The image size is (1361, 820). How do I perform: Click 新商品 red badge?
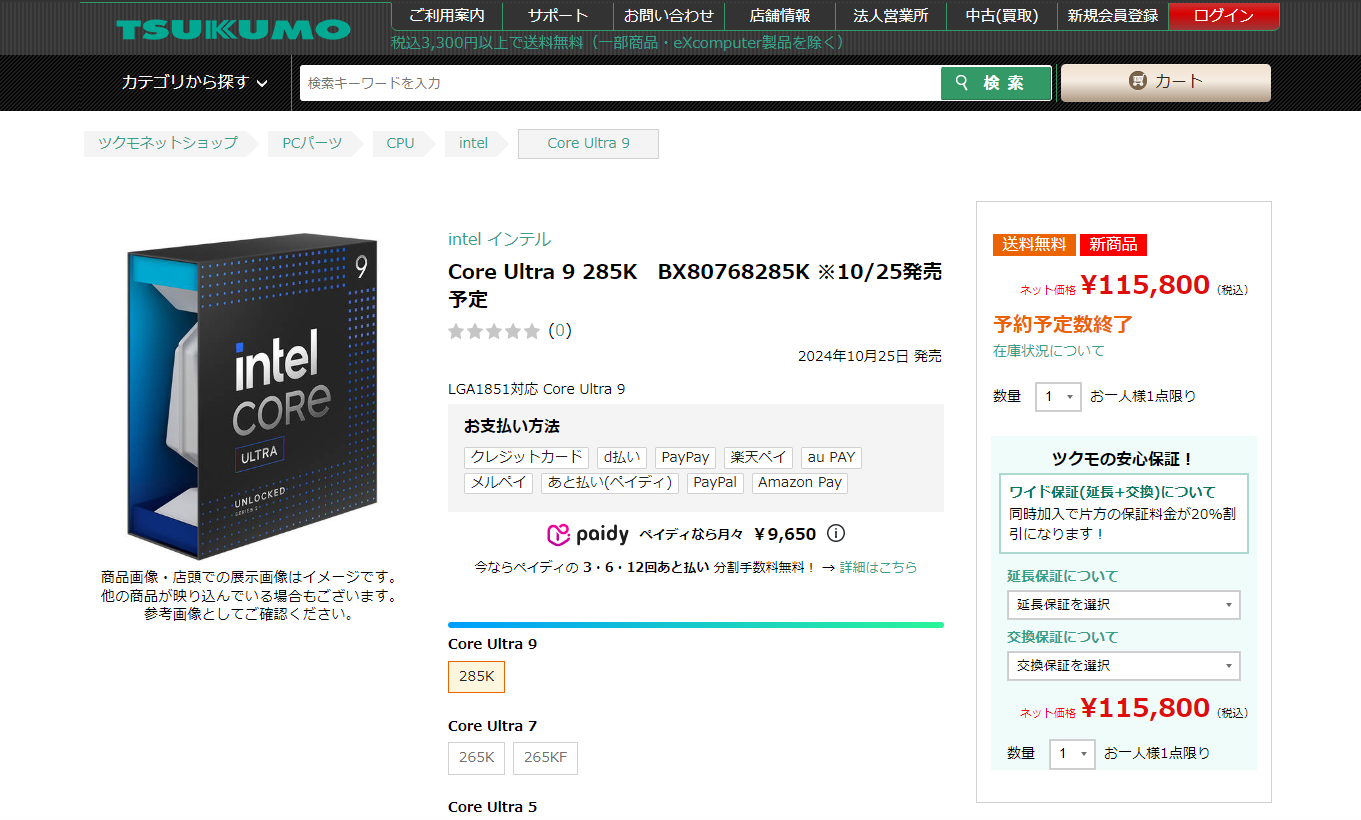(1113, 244)
